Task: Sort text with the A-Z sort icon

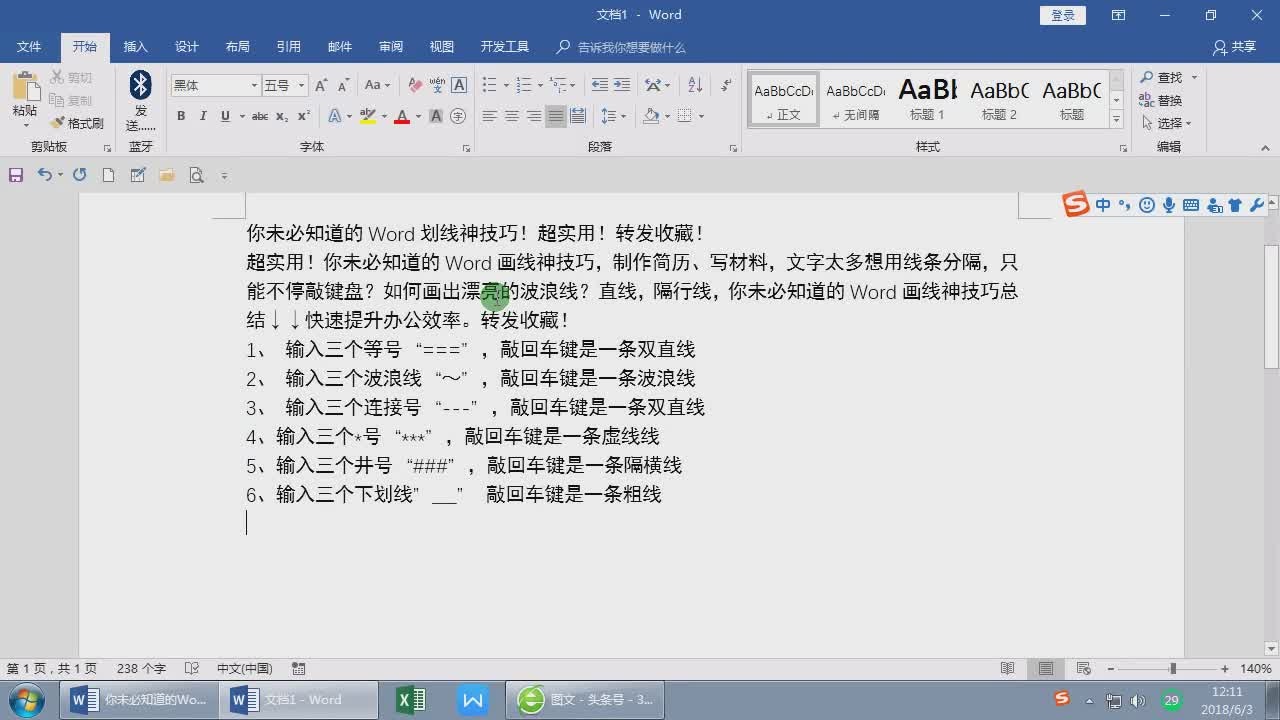Action: pos(696,86)
